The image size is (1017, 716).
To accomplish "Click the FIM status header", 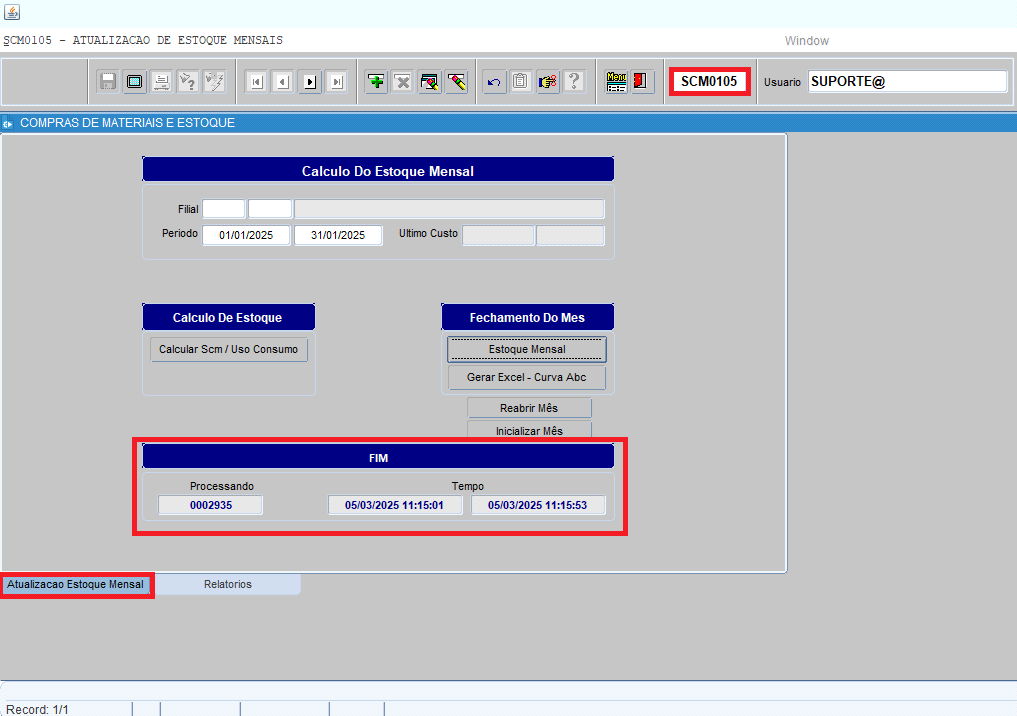I will click(x=378, y=457).
